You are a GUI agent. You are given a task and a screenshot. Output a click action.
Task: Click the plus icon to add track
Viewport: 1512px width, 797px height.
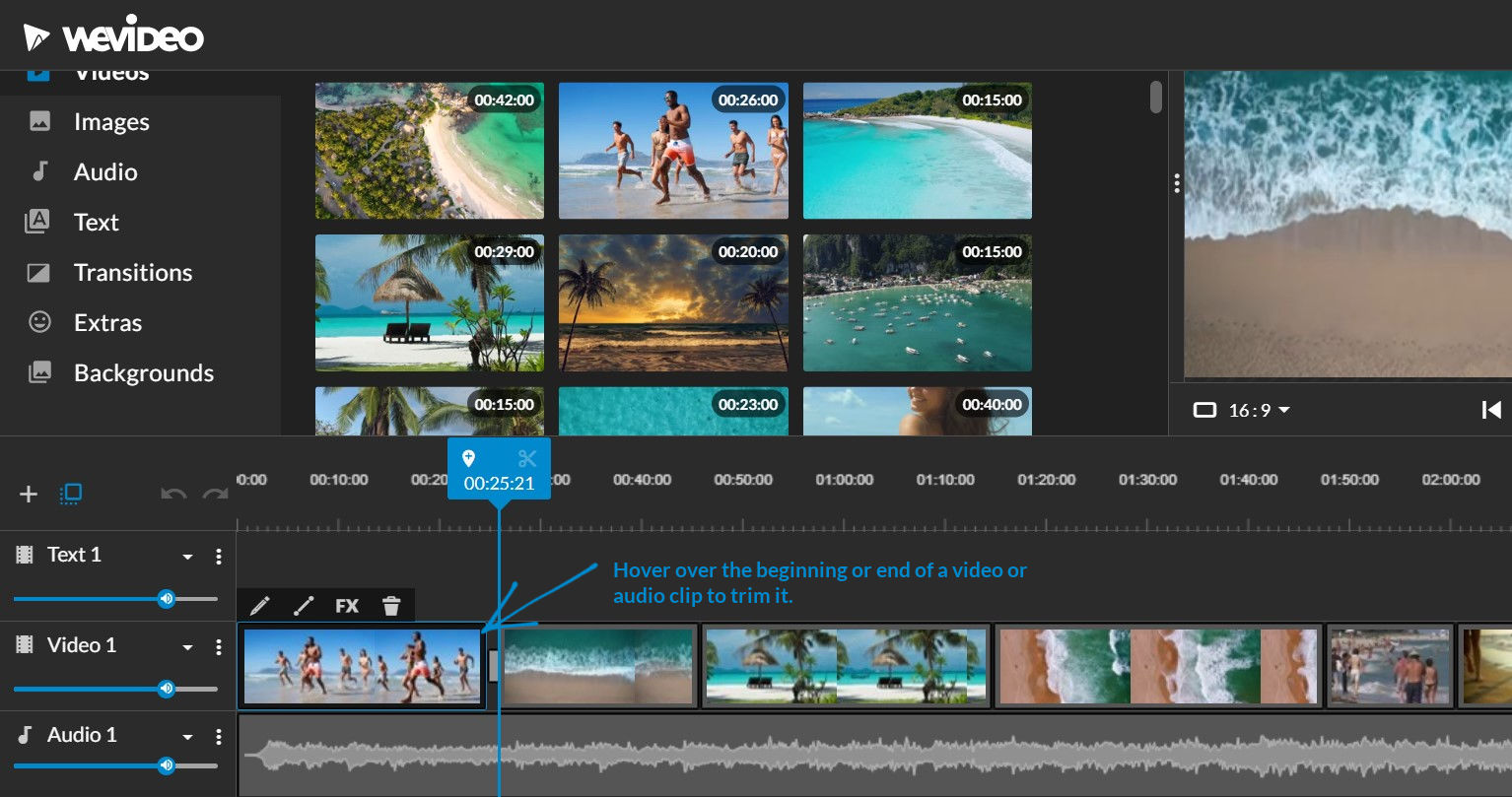pyautogui.click(x=29, y=495)
